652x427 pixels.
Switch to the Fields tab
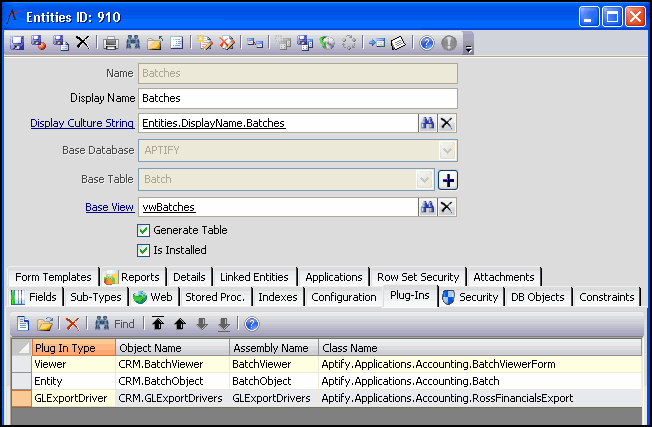pos(35,297)
